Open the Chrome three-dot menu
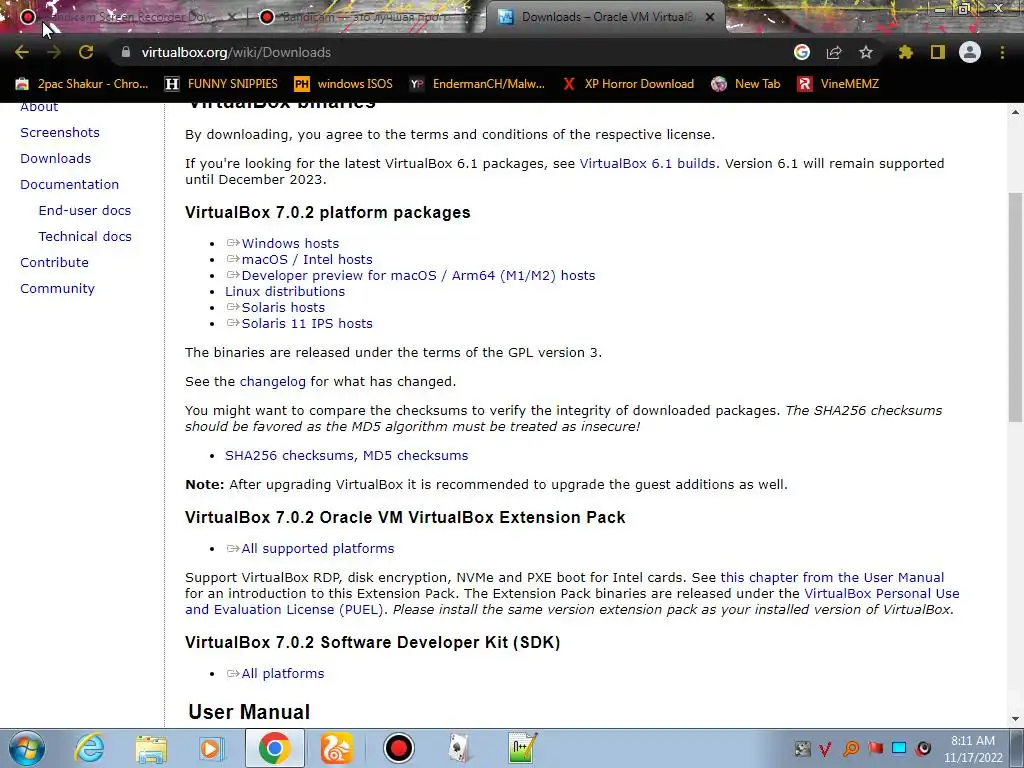This screenshot has height=768, width=1024. pos(1002,52)
